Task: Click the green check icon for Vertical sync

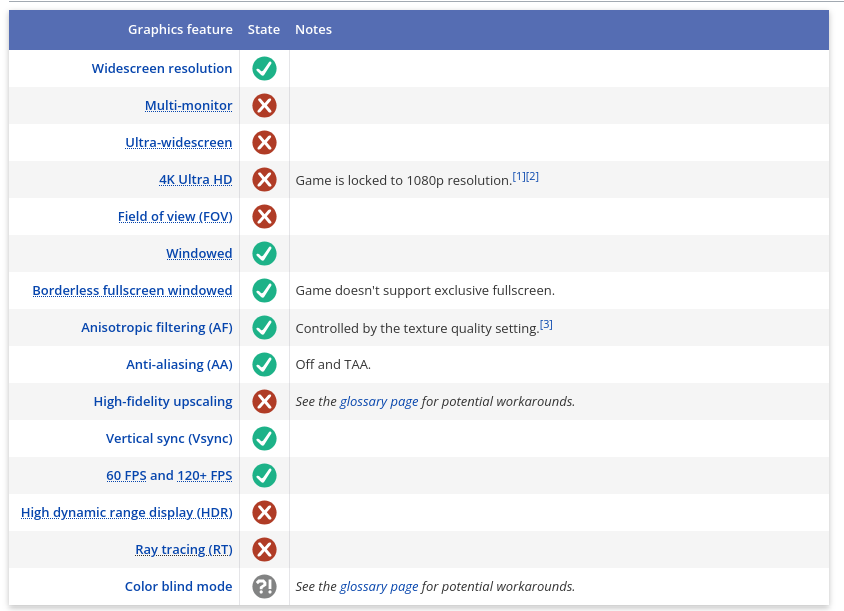Action: pos(264,438)
